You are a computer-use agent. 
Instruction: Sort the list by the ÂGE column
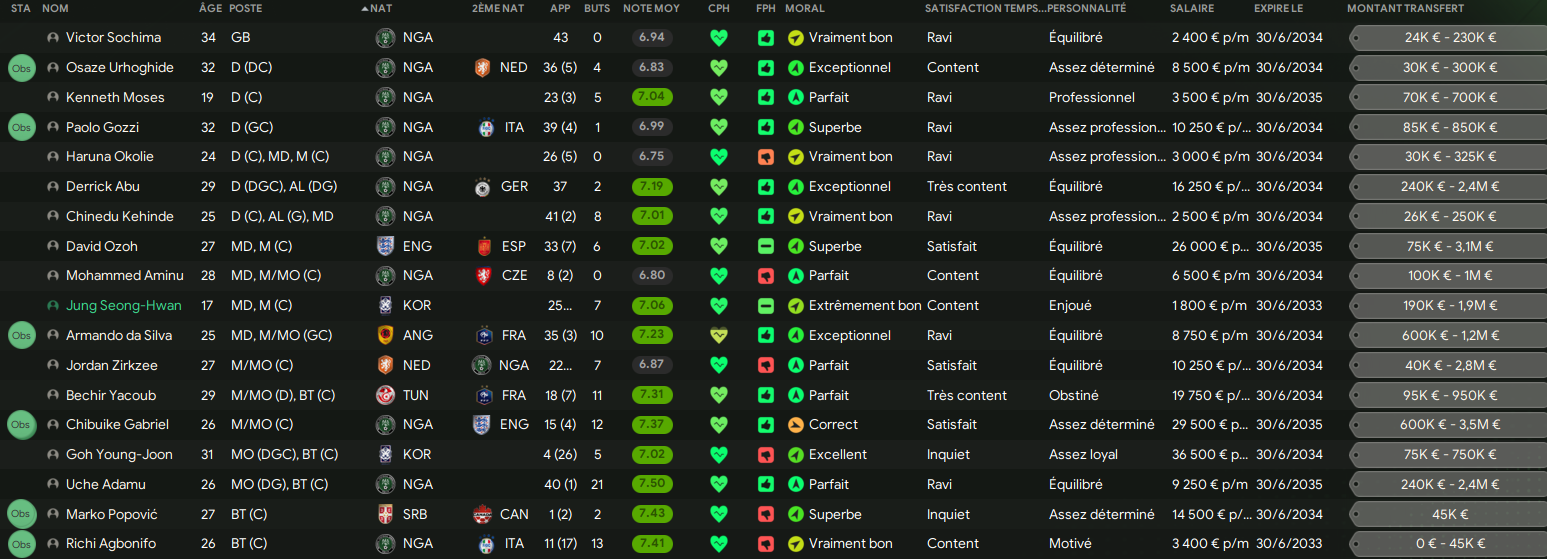[x=210, y=8]
